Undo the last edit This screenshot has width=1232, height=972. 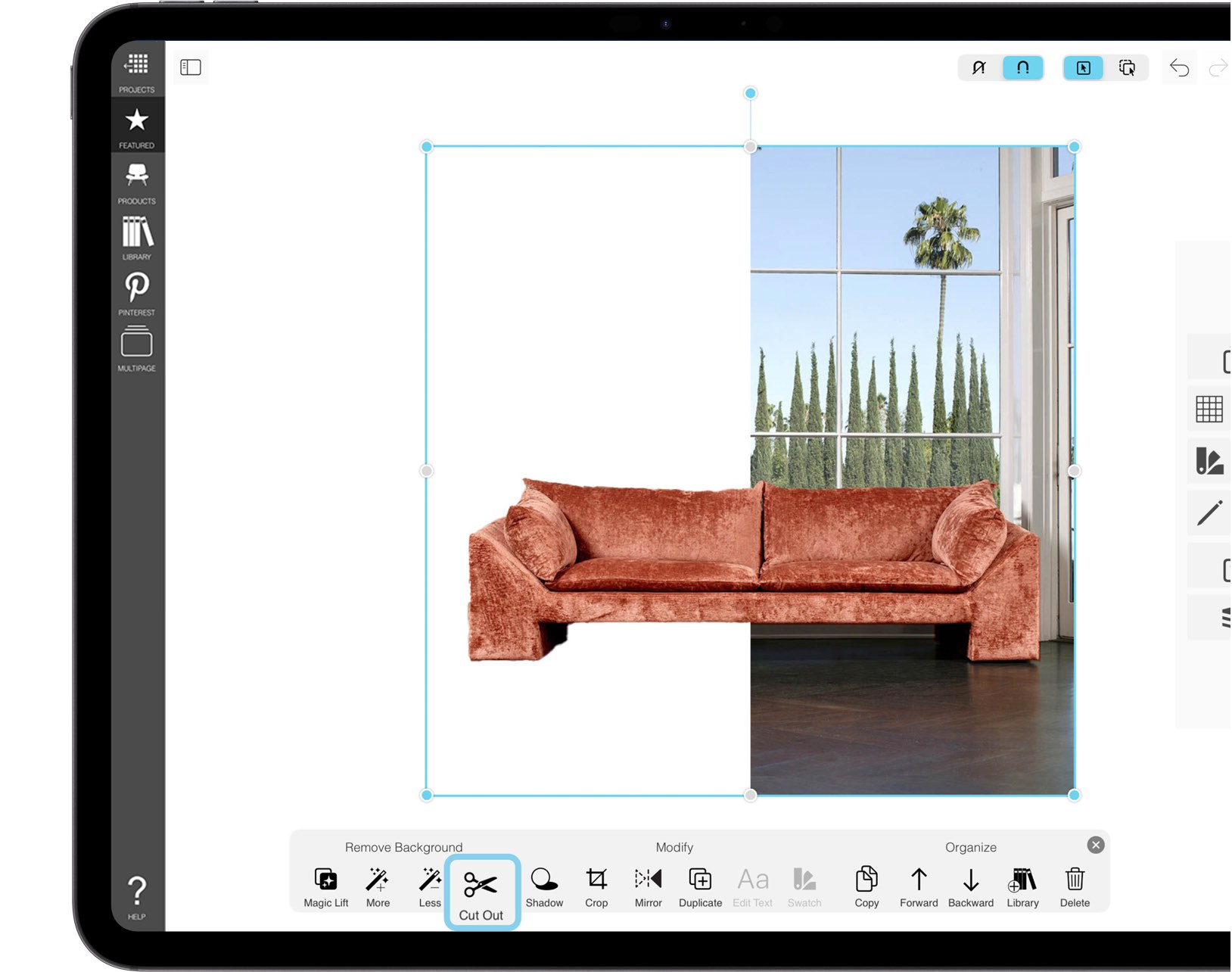coord(1179,67)
